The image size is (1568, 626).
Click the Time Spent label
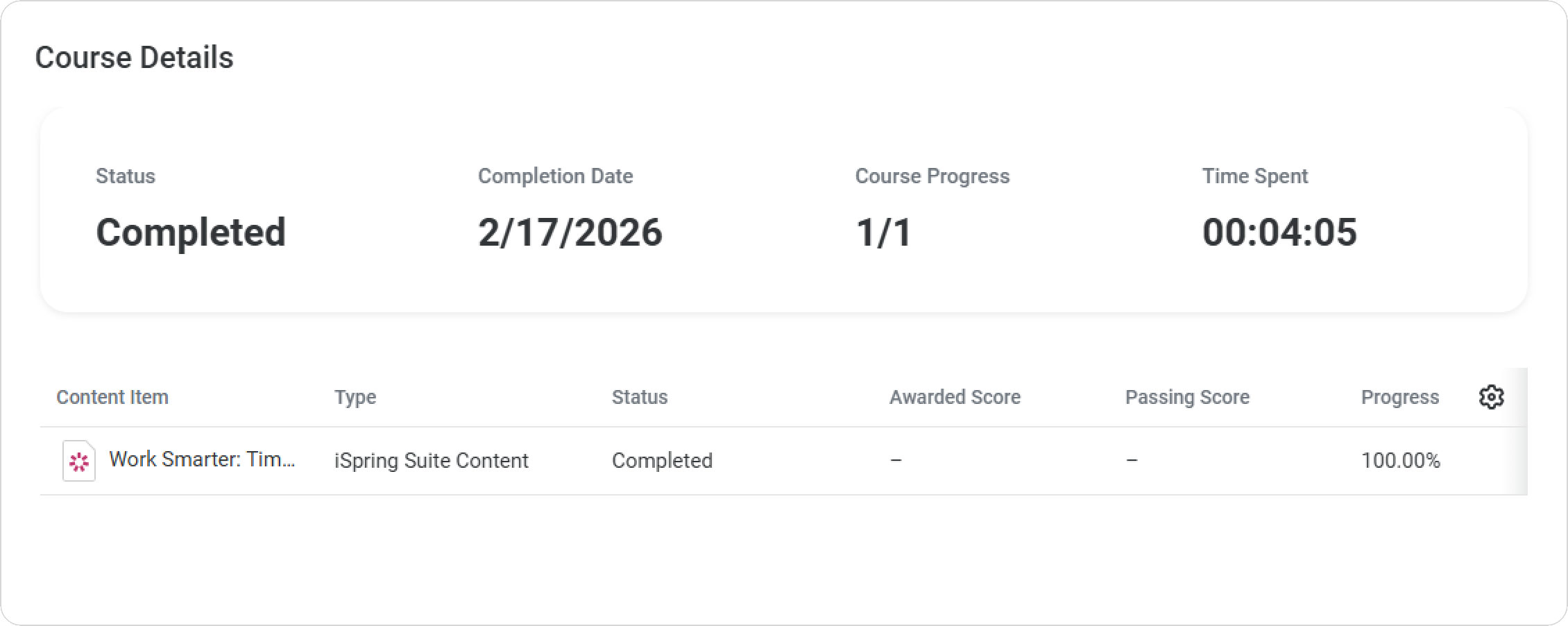pos(1255,176)
